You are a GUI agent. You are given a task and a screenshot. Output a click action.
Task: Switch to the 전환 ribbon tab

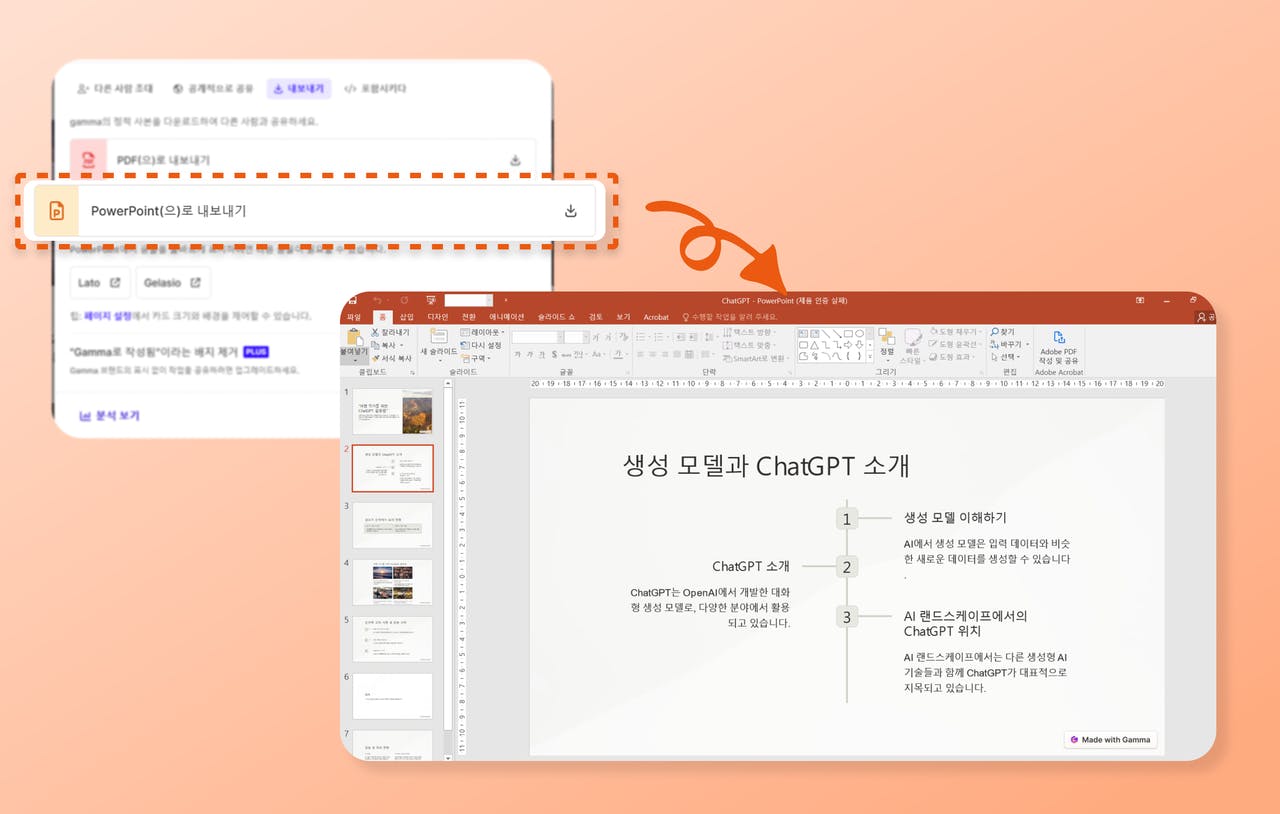pyautogui.click(x=469, y=317)
